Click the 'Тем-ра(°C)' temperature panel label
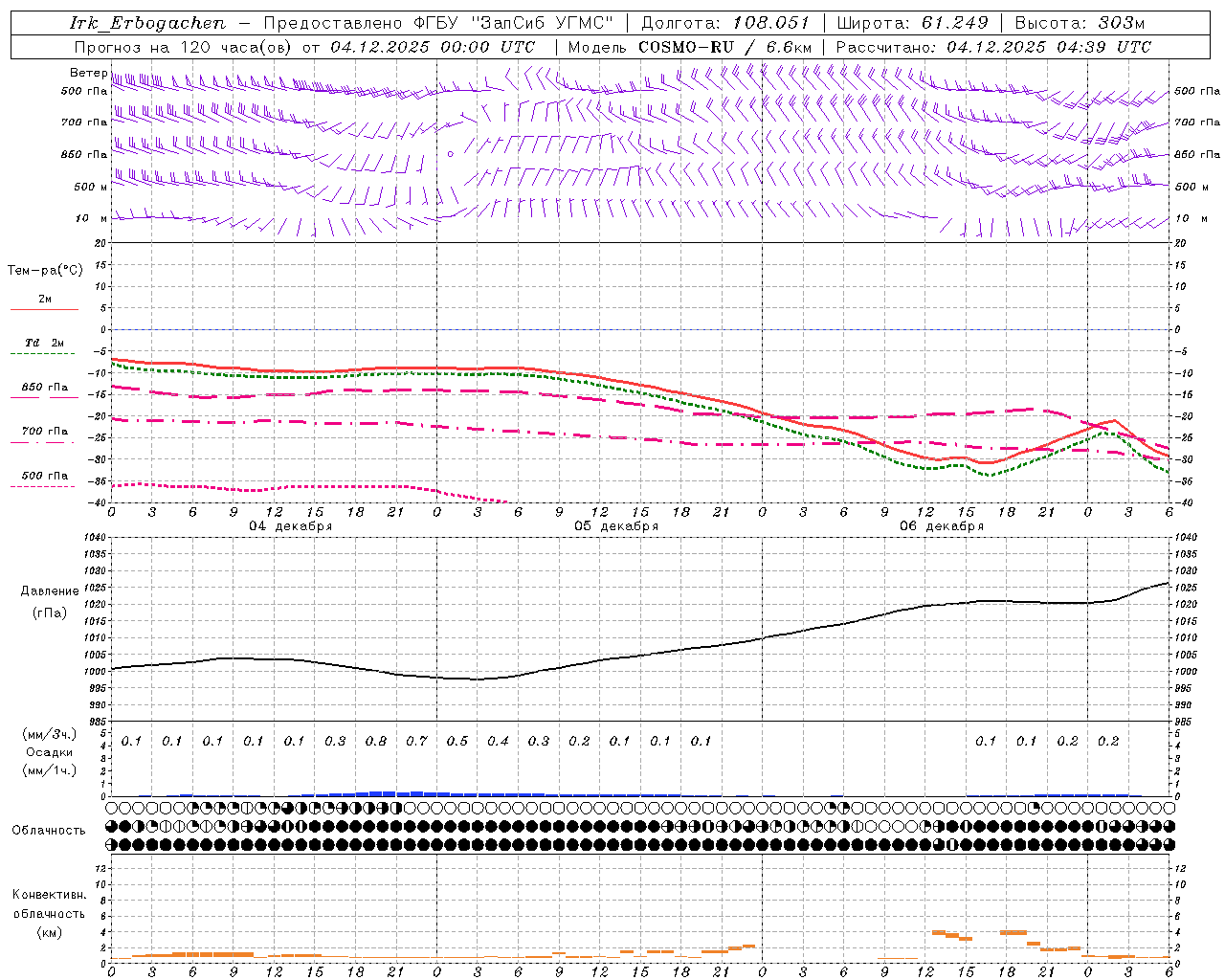 point(45,271)
